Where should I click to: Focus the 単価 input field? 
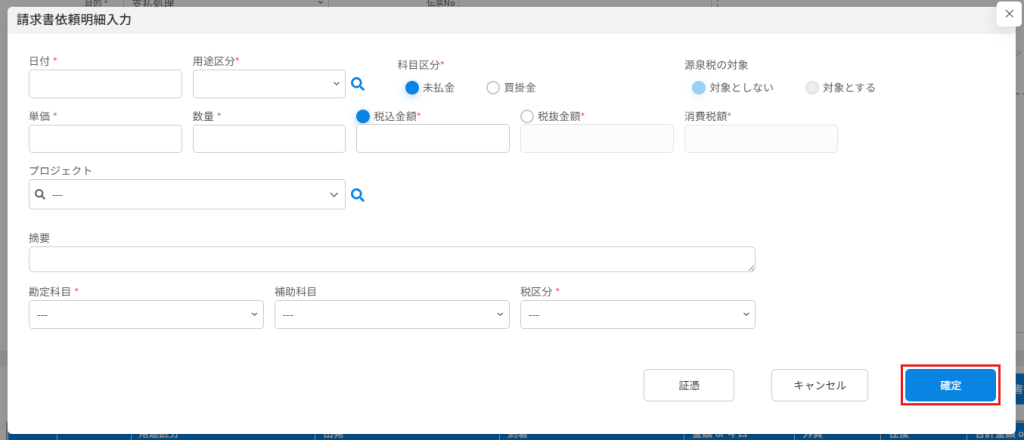tap(105, 139)
